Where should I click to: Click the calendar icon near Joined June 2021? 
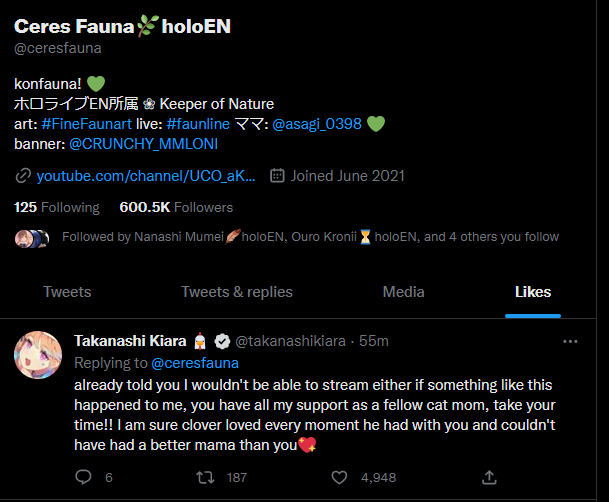(277, 176)
